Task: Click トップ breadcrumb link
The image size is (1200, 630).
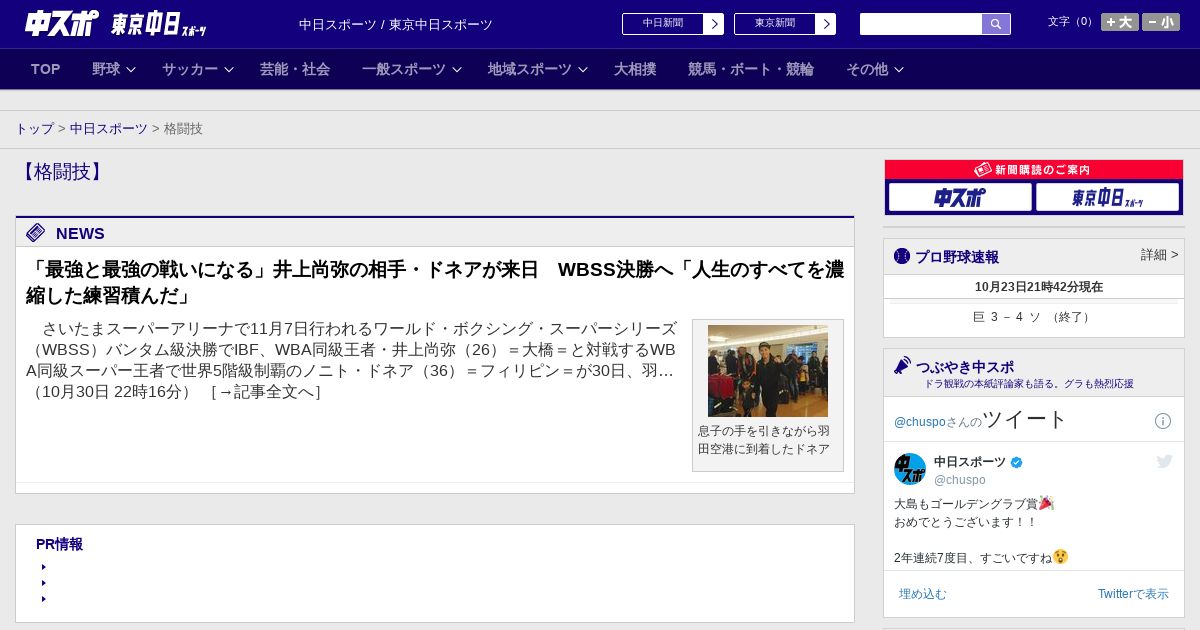Action: coord(35,129)
